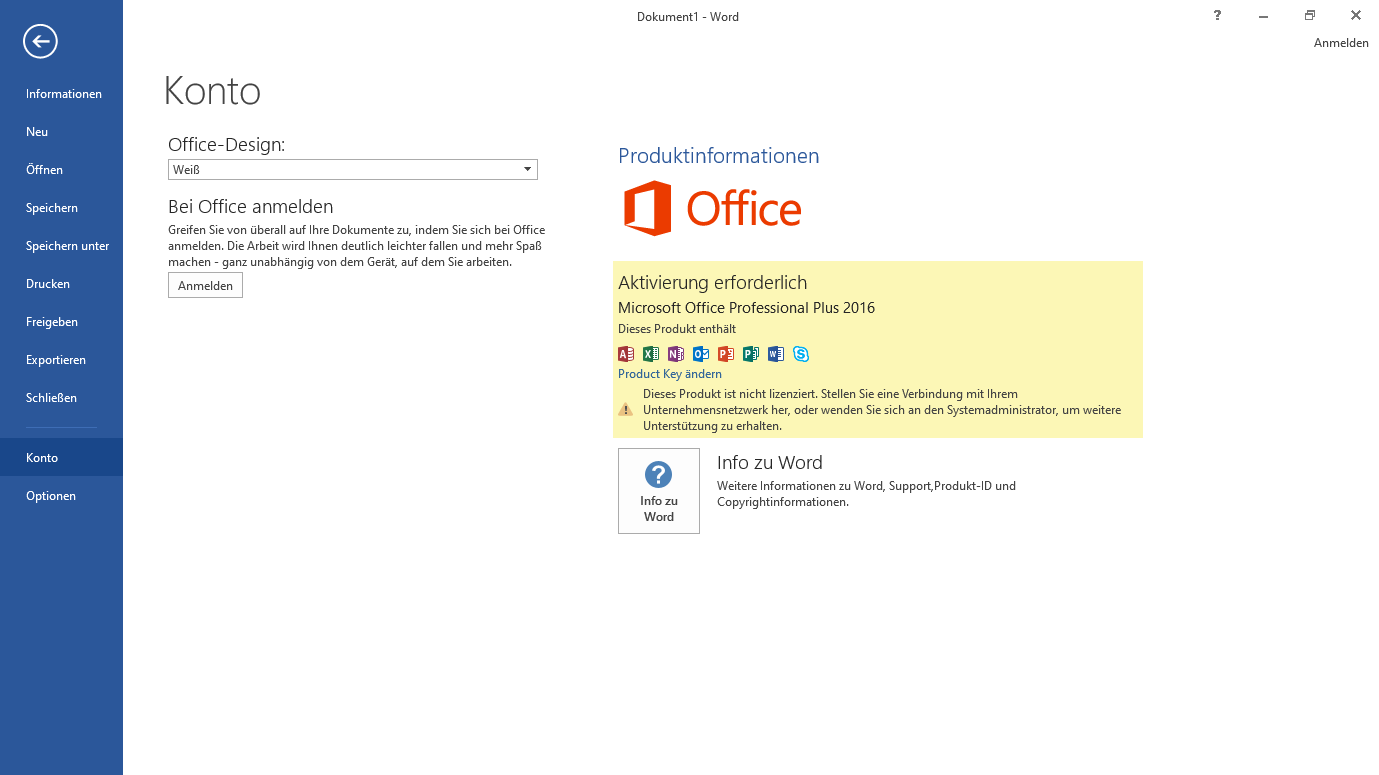The height and width of the screenshot is (775, 1379).
Task: Click the Outlook icon in product list
Action: pos(701,354)
